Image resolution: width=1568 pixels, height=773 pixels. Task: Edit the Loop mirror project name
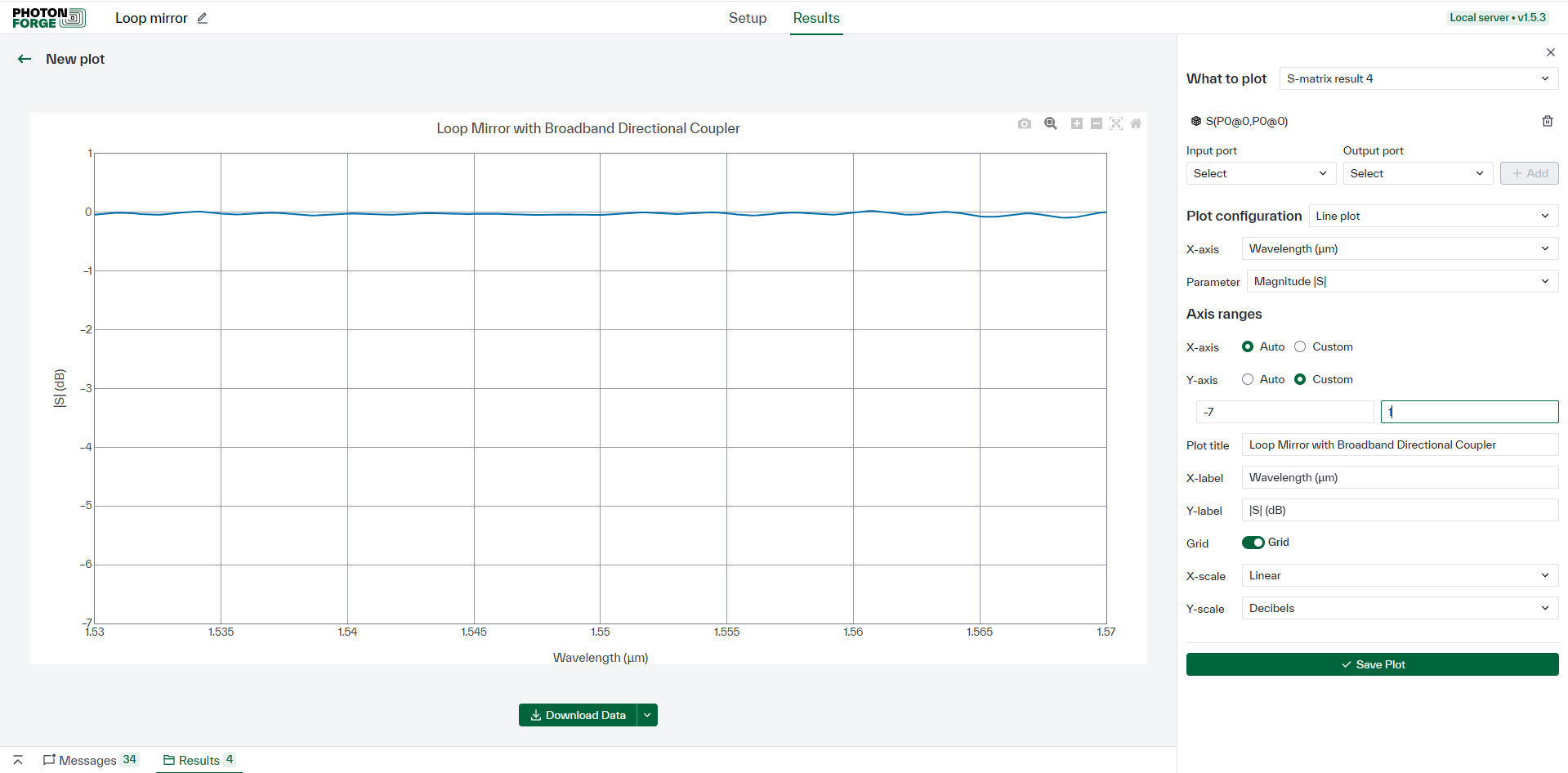click(203, 18)
